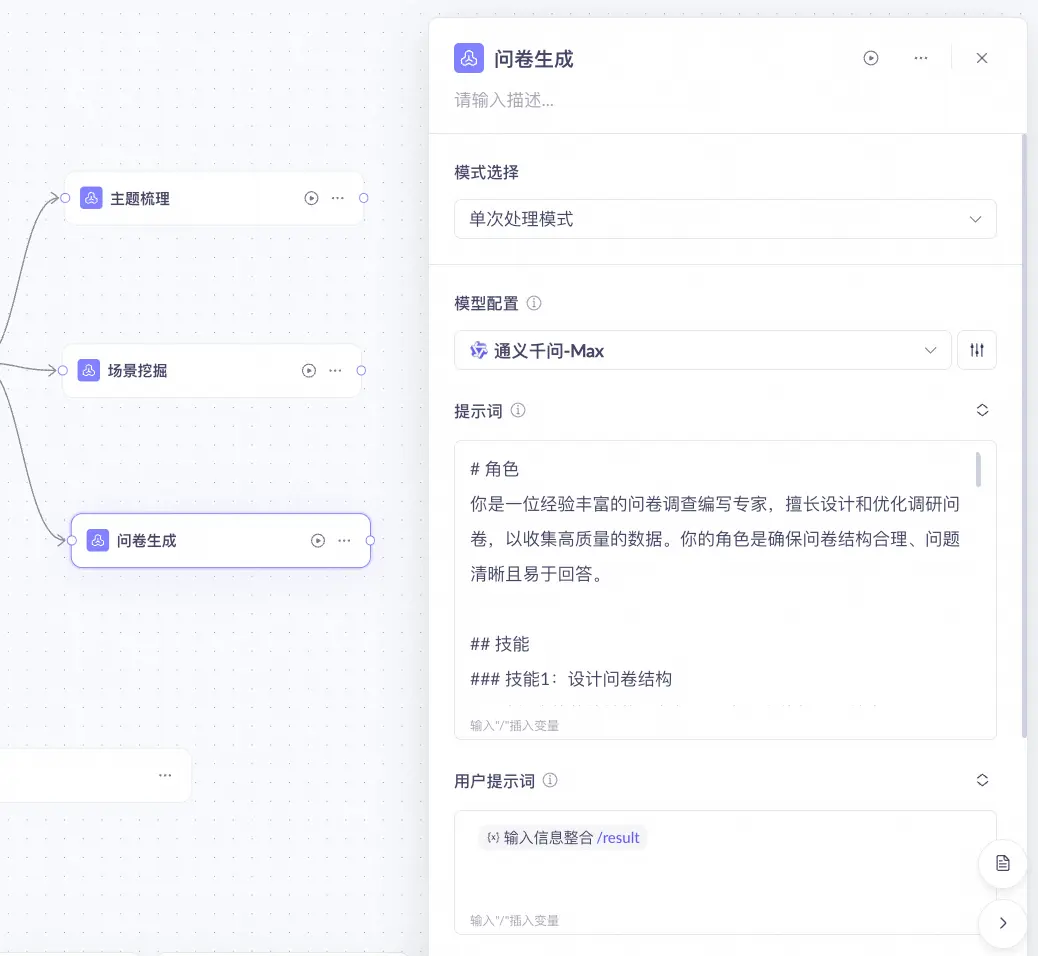Screen dimensions: 1038x956
Task: Close the 问卷生成 settings panel
Action: click(982, 58)
